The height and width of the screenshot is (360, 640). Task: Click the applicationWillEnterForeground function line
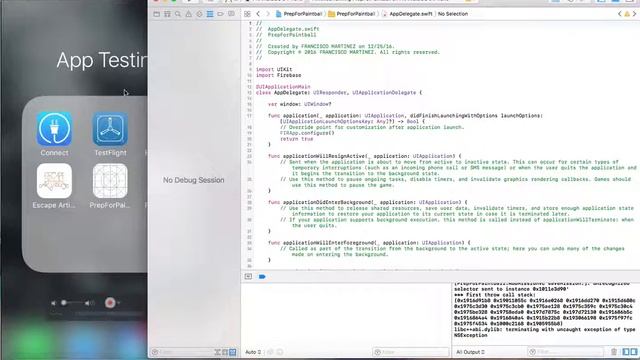pos(369,242)
